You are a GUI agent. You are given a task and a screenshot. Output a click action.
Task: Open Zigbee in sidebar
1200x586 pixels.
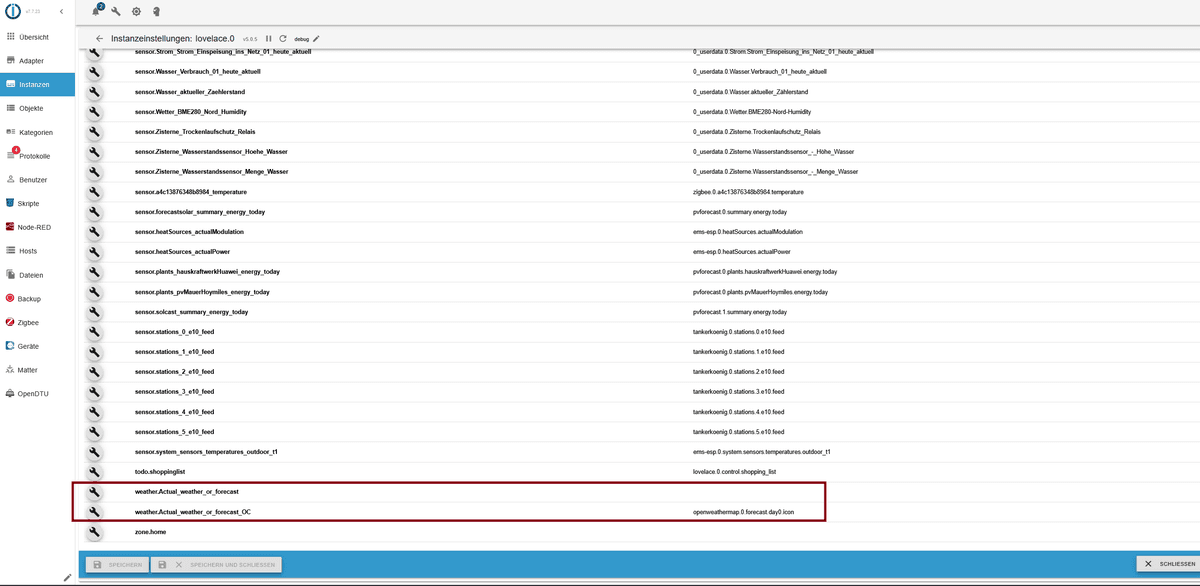click(x=37, y=322)
